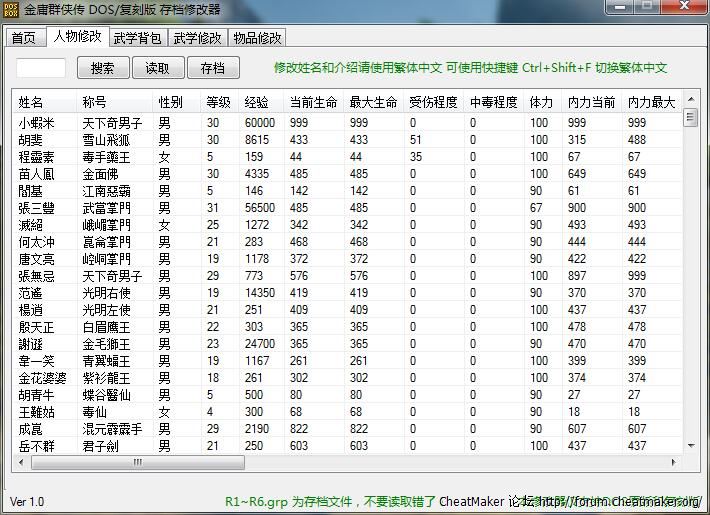
Task: Click horizontal scrollbar left arrow
Action: (22, 463)
